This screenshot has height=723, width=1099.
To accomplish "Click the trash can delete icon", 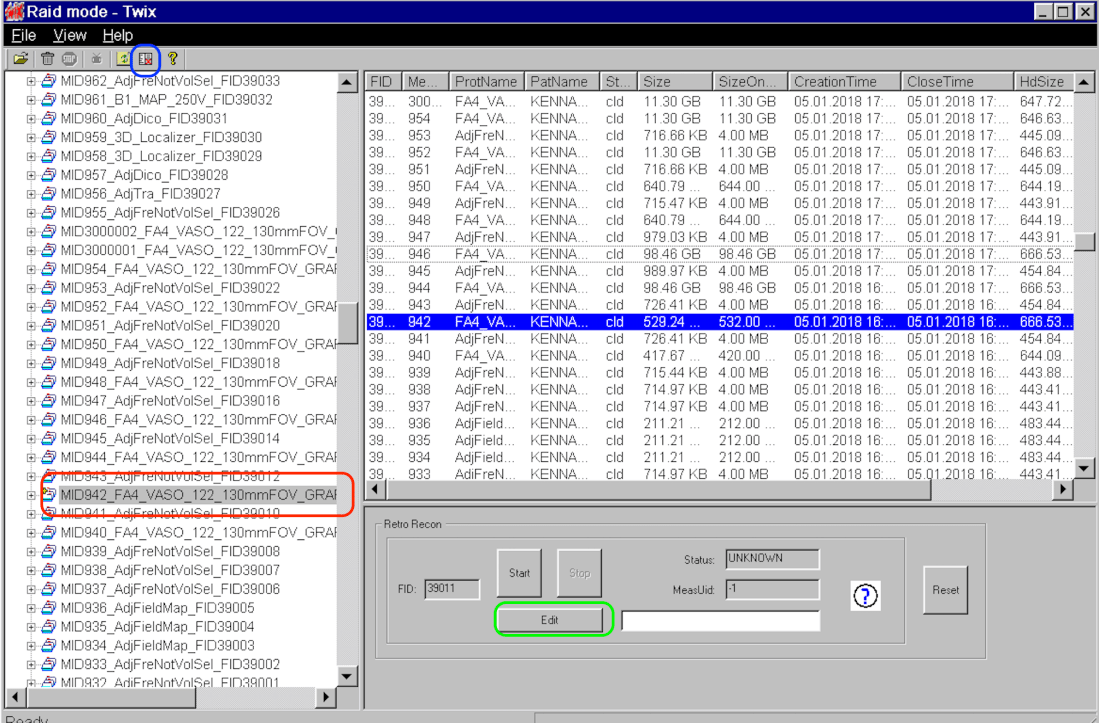I will pyautogui.click(x=46, y=58).
